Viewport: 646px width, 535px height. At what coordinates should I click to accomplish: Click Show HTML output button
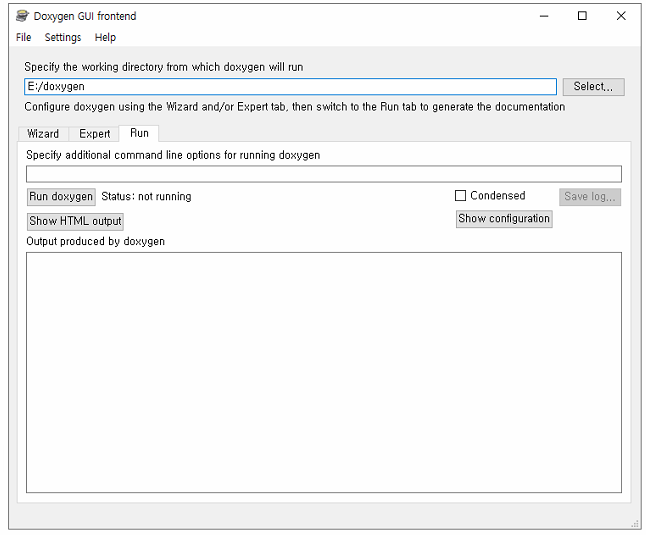(75, 221)
